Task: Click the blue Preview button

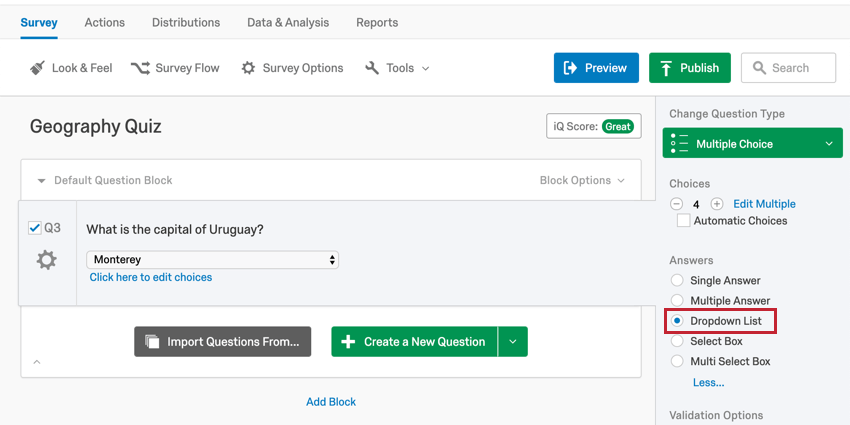Action: (596, 68)
